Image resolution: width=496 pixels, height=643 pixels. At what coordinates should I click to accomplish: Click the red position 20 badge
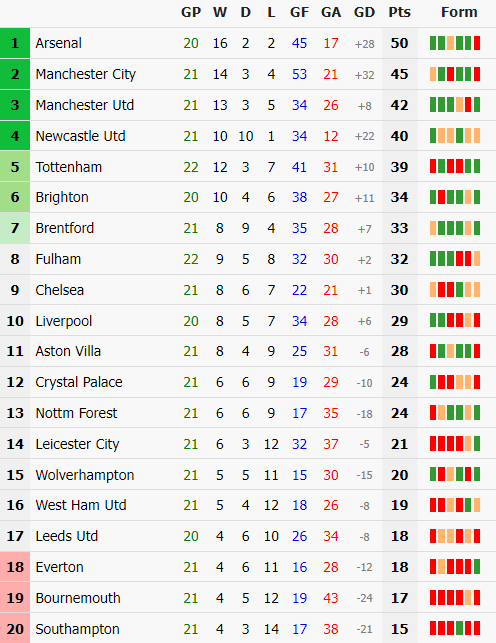[15, 628]
